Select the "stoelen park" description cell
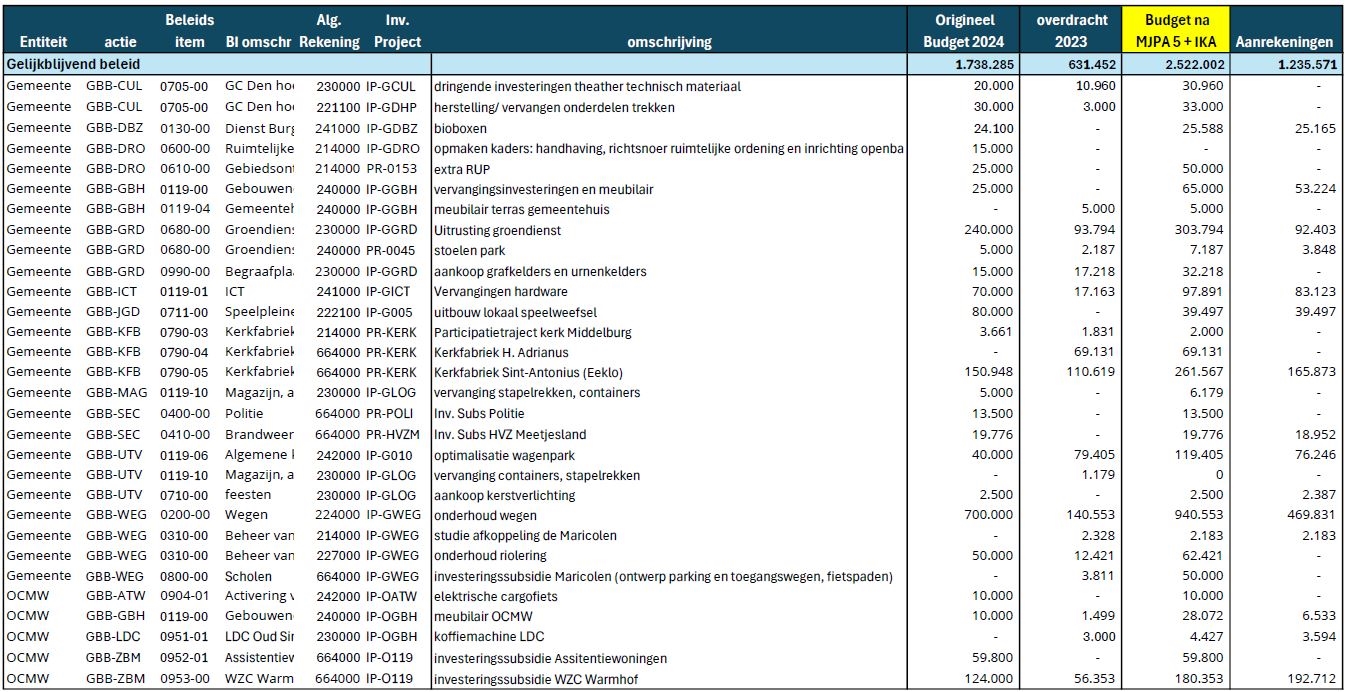Viewport: 1345px width, 692px height. pyautogui.click(x=470, y=250)
